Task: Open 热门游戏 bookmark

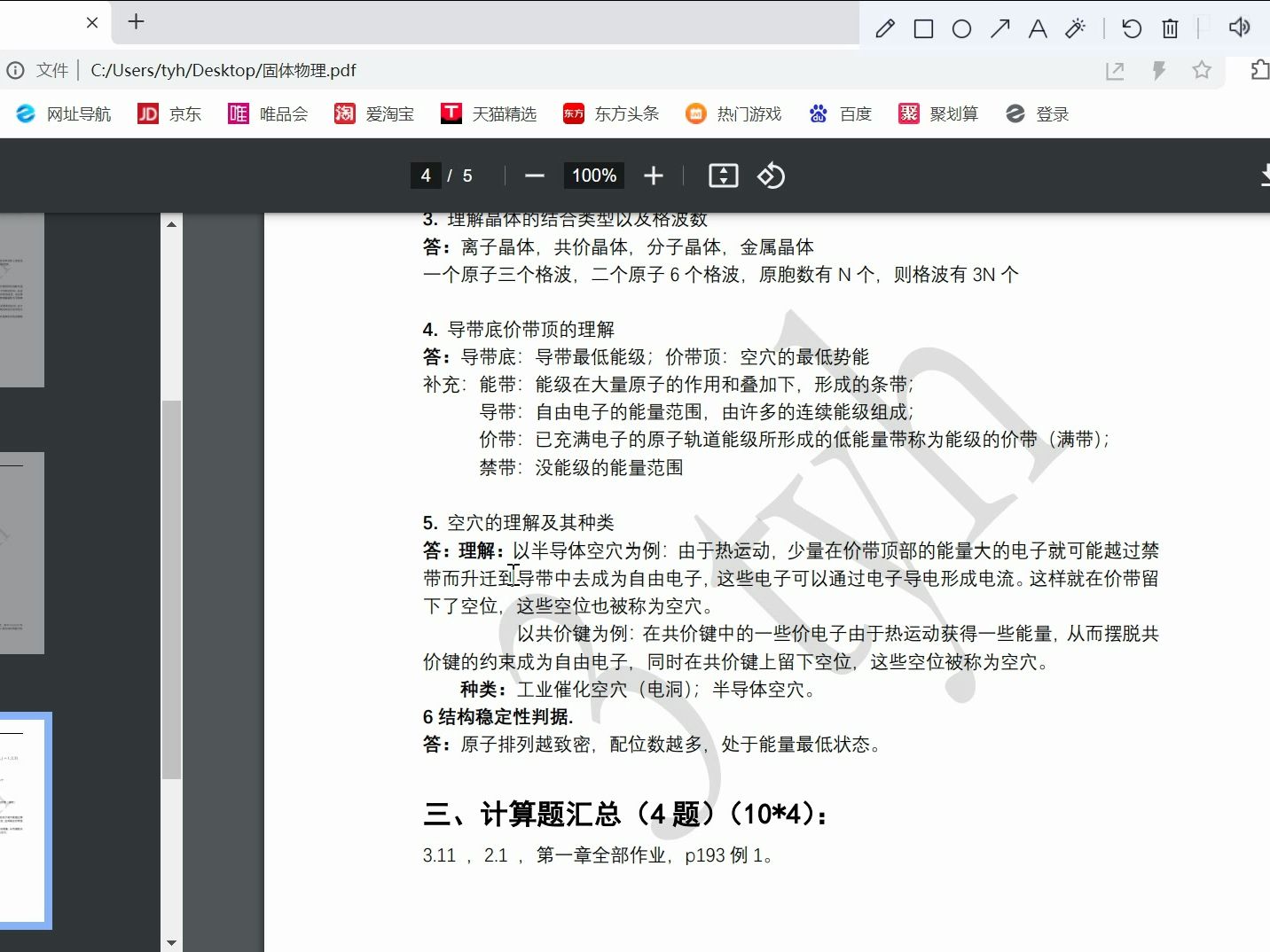Action: pos(733,113)
